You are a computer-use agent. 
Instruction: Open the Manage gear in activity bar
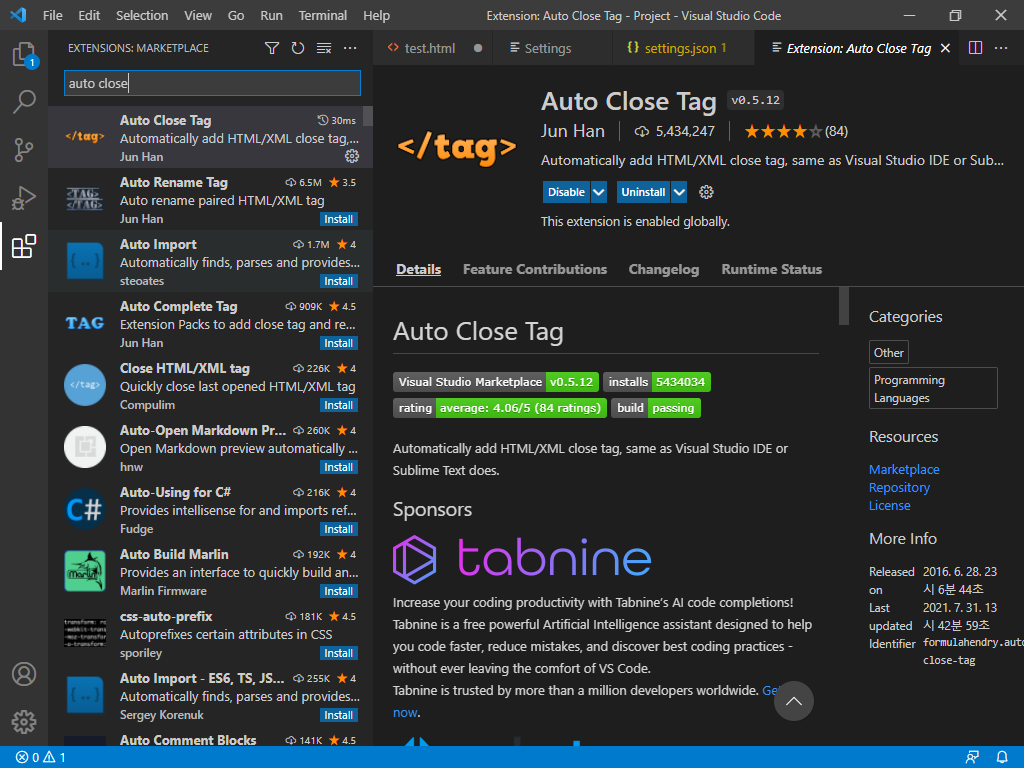(24, 722)
